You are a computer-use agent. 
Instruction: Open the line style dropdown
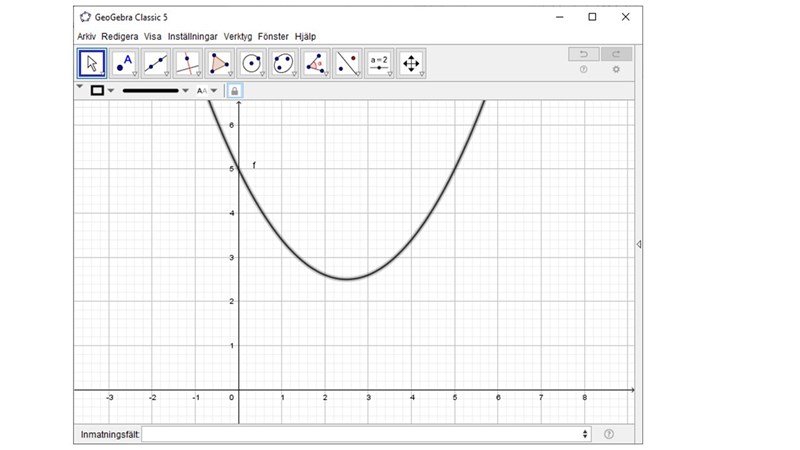184,91
